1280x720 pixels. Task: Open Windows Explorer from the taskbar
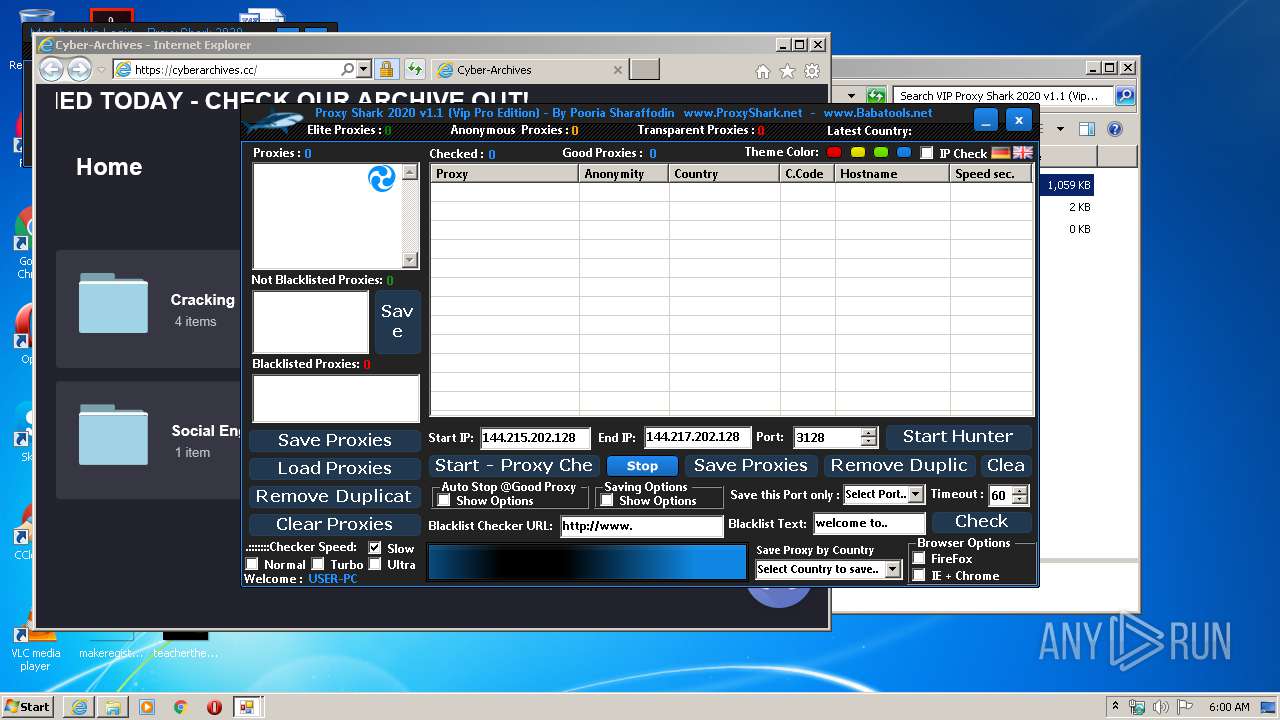point(113,707)
